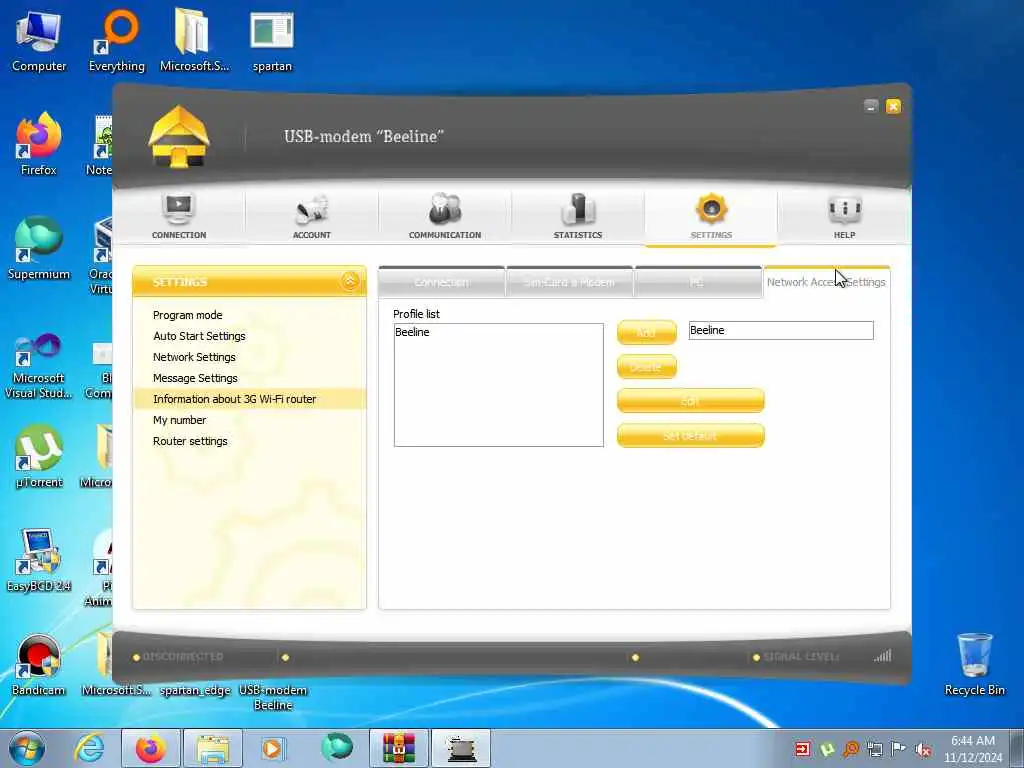Screen dimensions: 1024x768
Task: Minimize the USB-modem Beeline window
Action: 871,106
